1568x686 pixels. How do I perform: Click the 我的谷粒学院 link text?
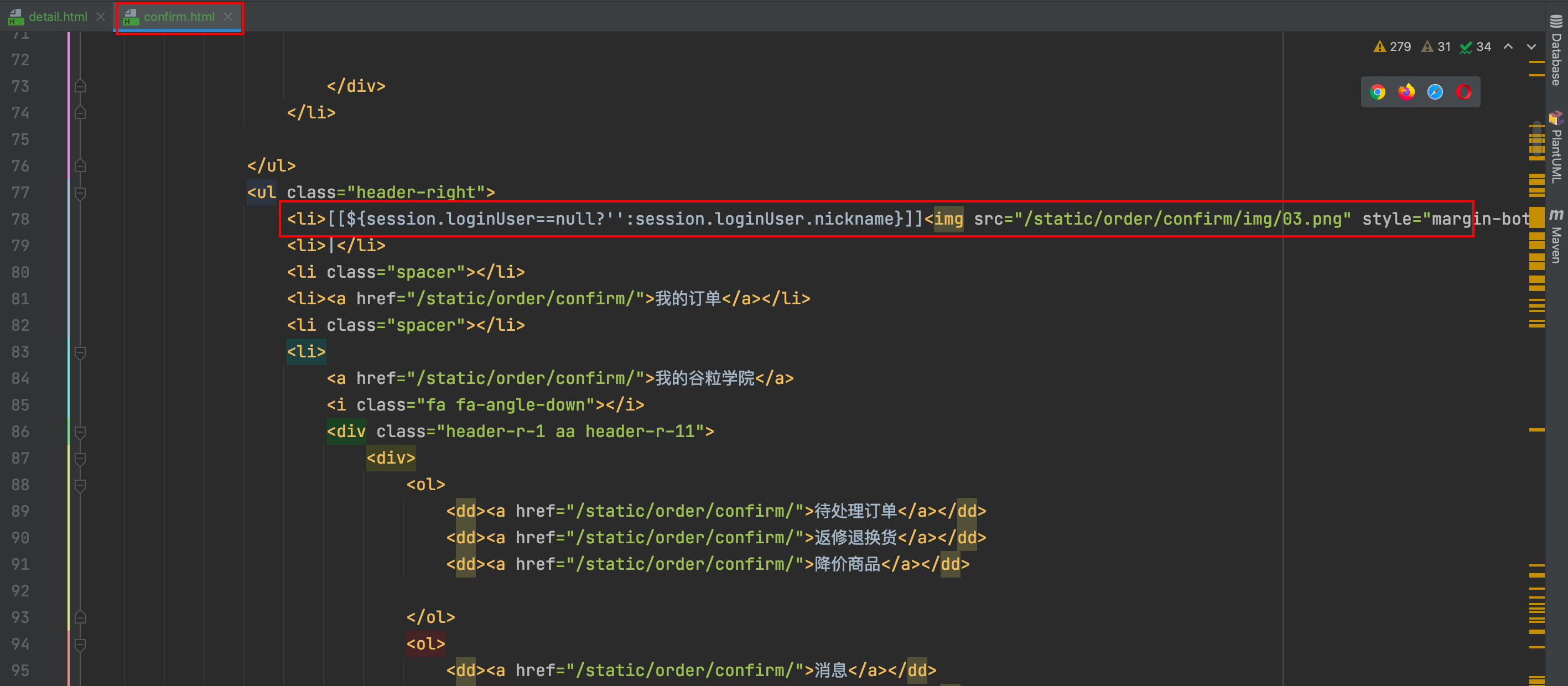pos(705,378)
